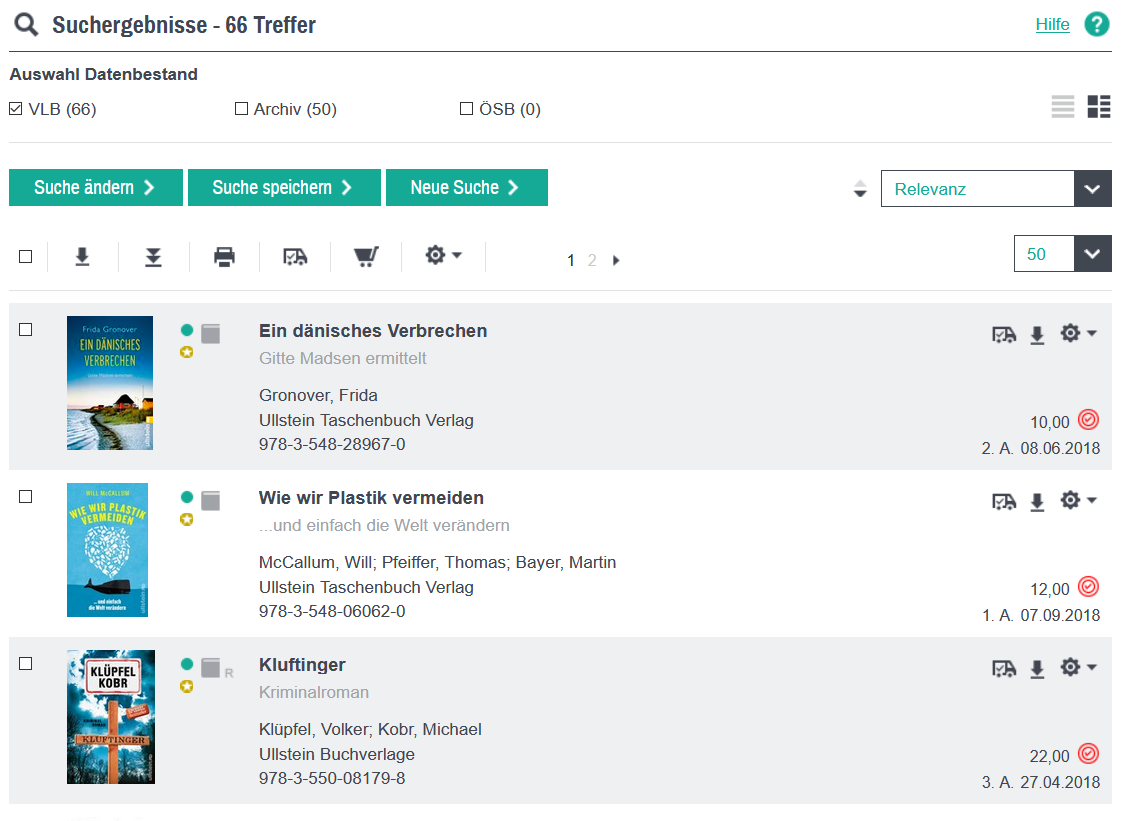Click the shopping cart icon in toolbar
Screen dimensions: 1129x821
coord(366,258)
